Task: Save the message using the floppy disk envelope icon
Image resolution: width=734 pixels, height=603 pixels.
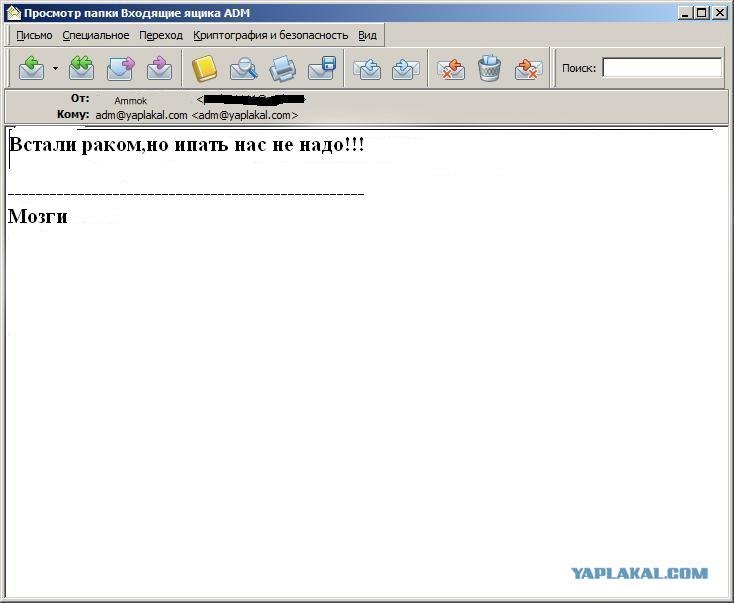Action: coord(322,68)
